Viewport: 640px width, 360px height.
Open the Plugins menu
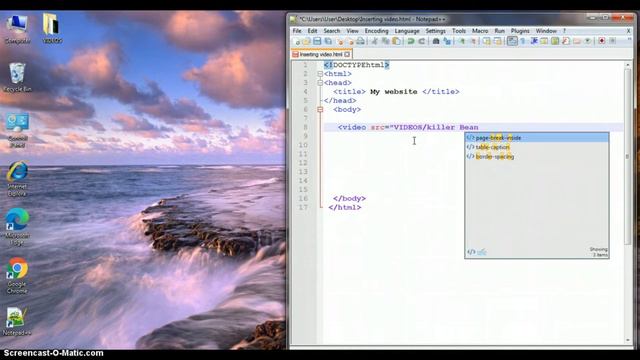[x=520, y=31]
